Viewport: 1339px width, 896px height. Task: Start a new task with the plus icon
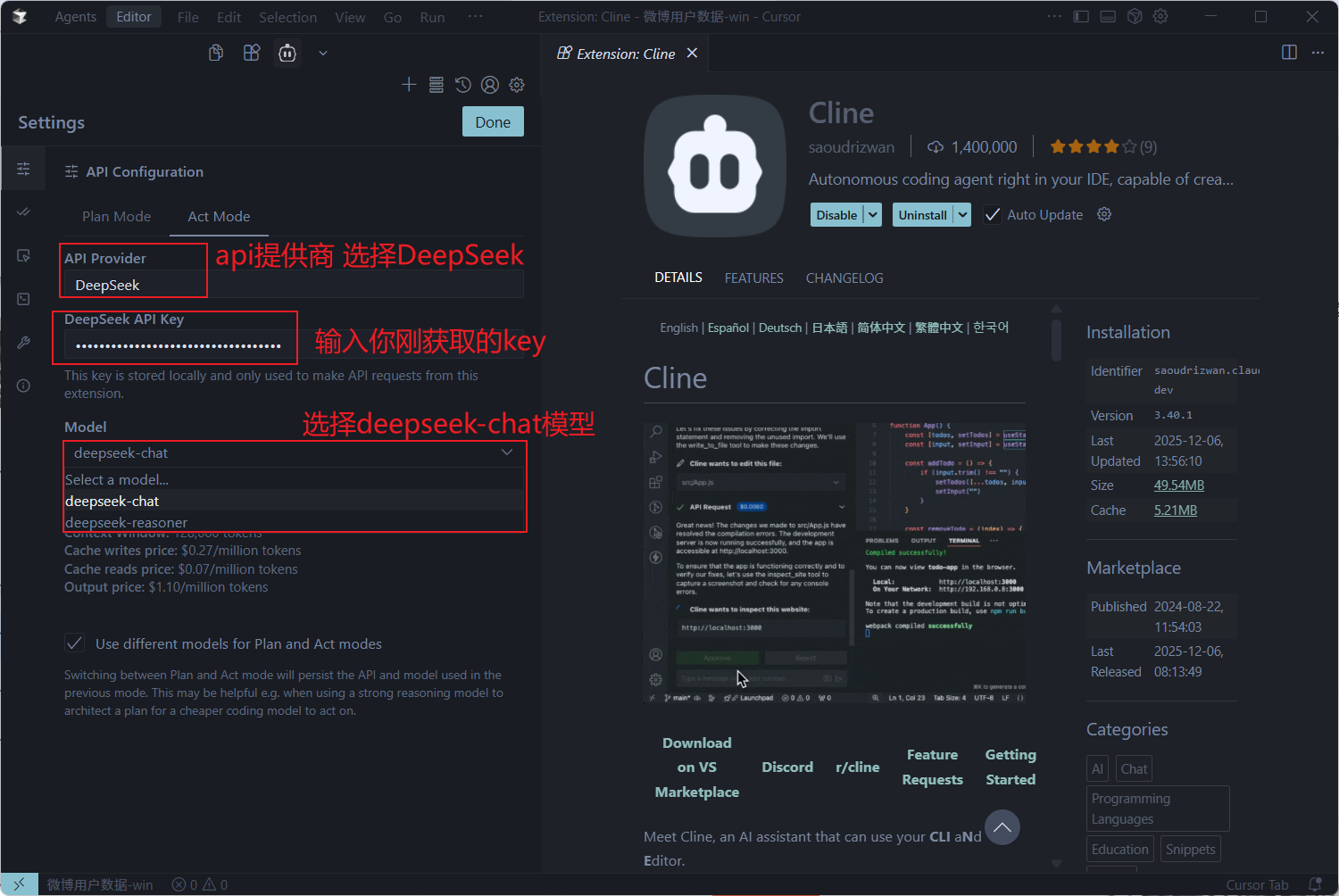click(409, 84)
